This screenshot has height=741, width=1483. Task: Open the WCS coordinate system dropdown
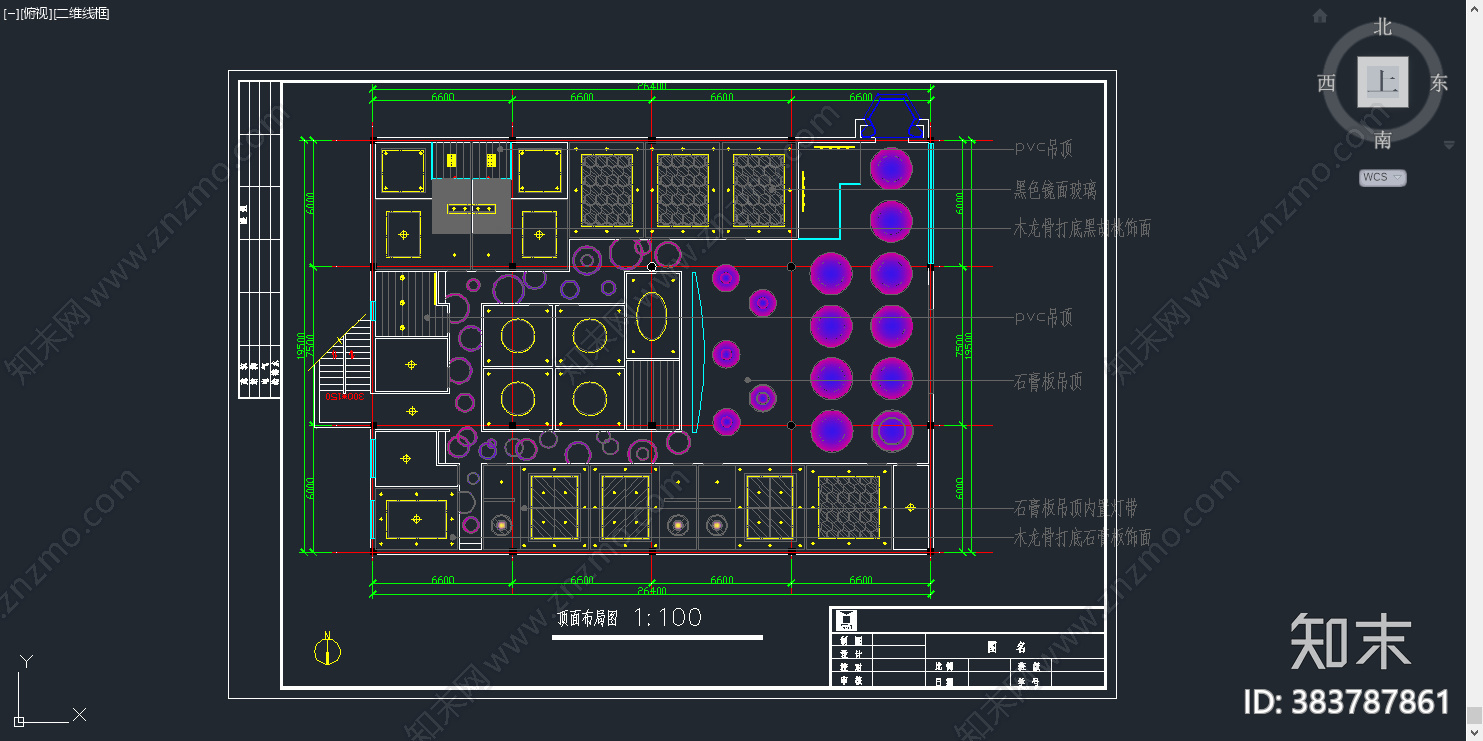point(1382,177)
